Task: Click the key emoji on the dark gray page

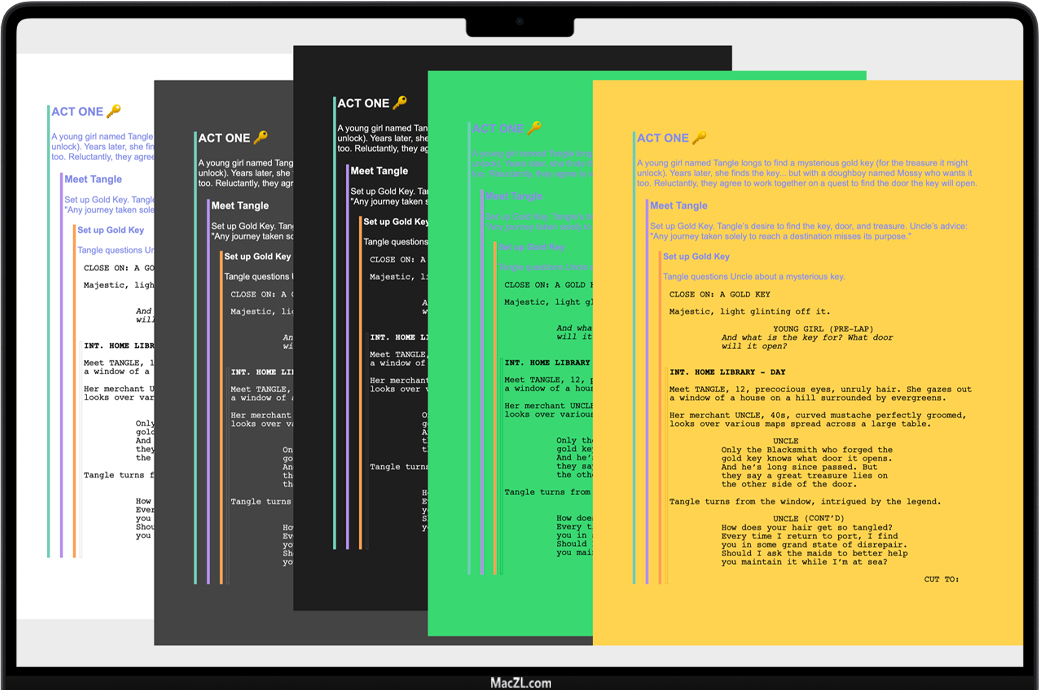Action: [x=261, y=138]
